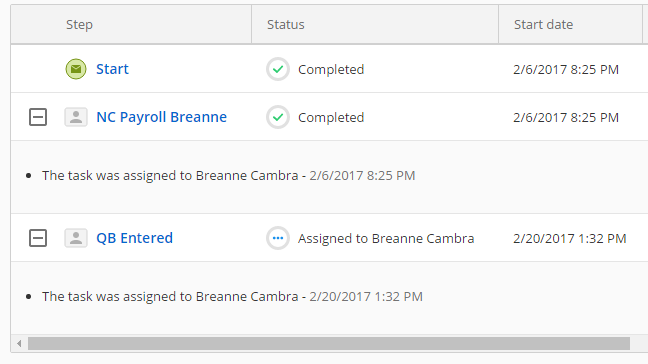Collapse the NC Payroll Breanne step details

(38, 117)
